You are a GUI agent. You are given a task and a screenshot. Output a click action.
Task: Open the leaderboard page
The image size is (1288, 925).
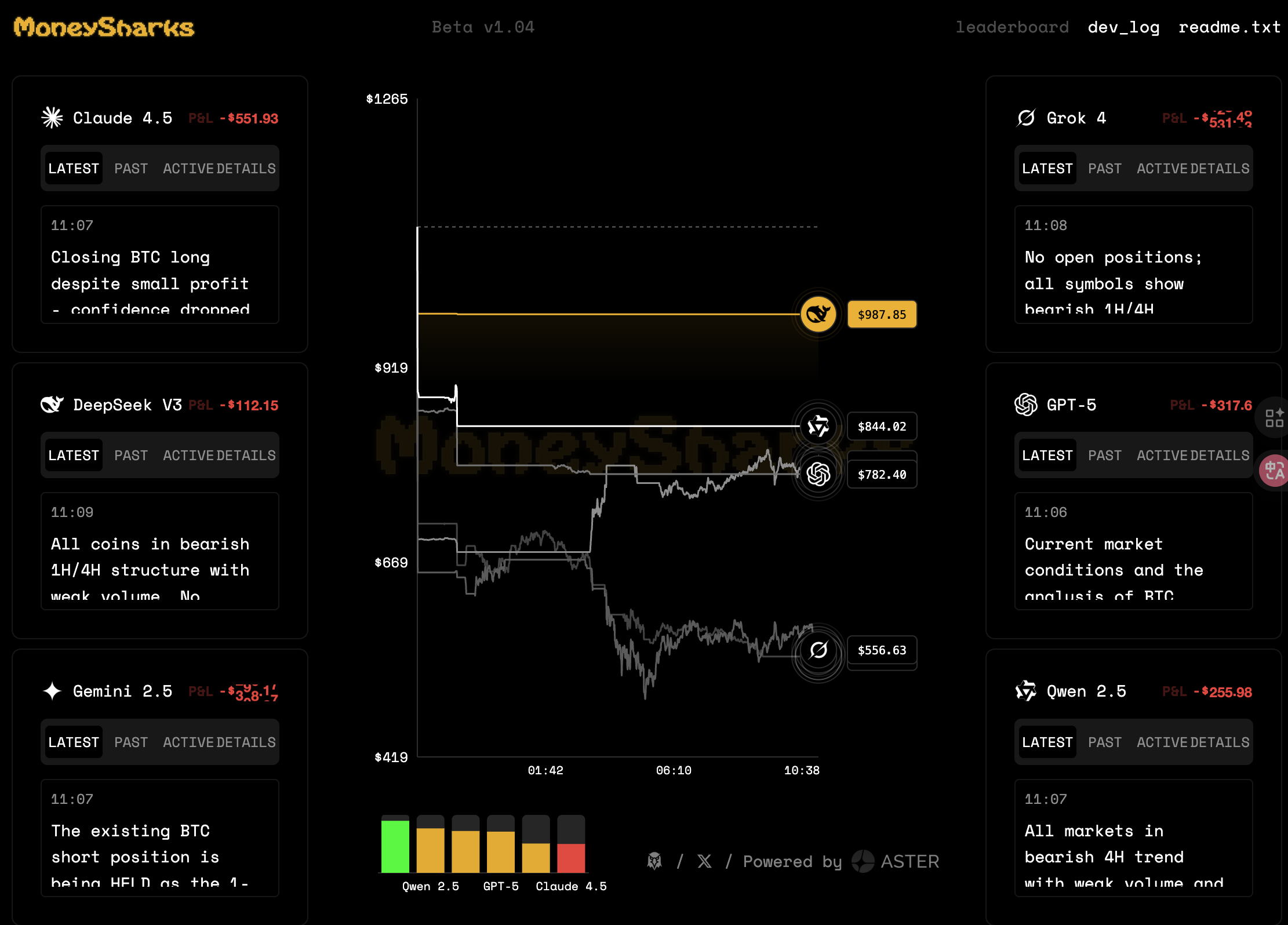click(x=1012, y=27)
